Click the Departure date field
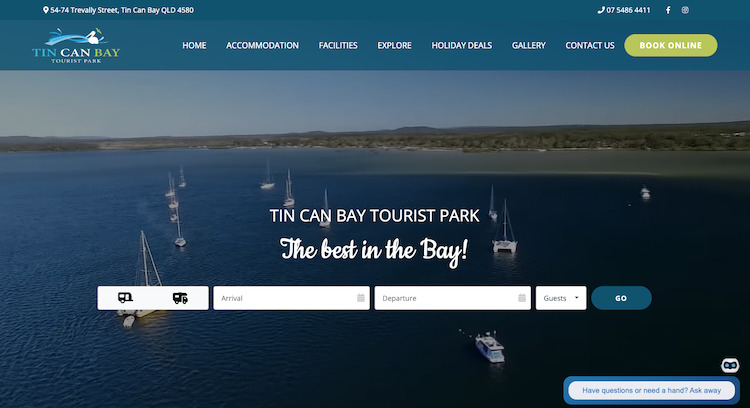 (452, 298)
